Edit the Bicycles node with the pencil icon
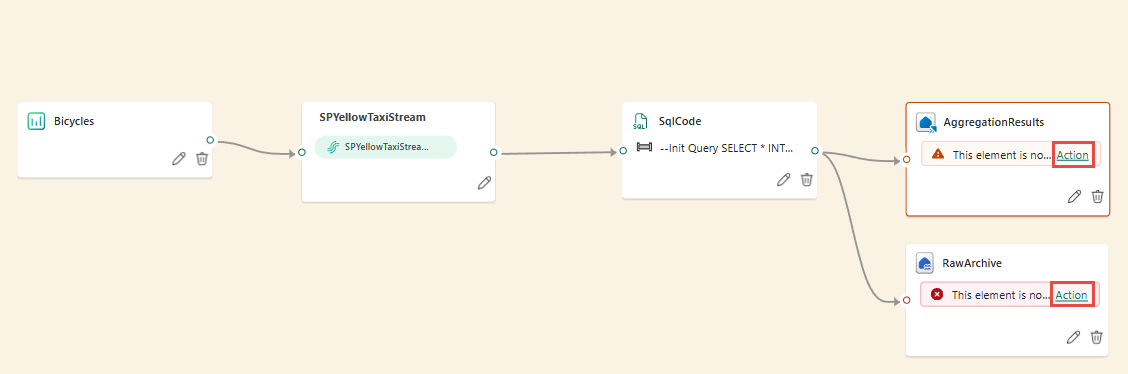Screen dimensions: 1128x374 (x=179, y=159)
